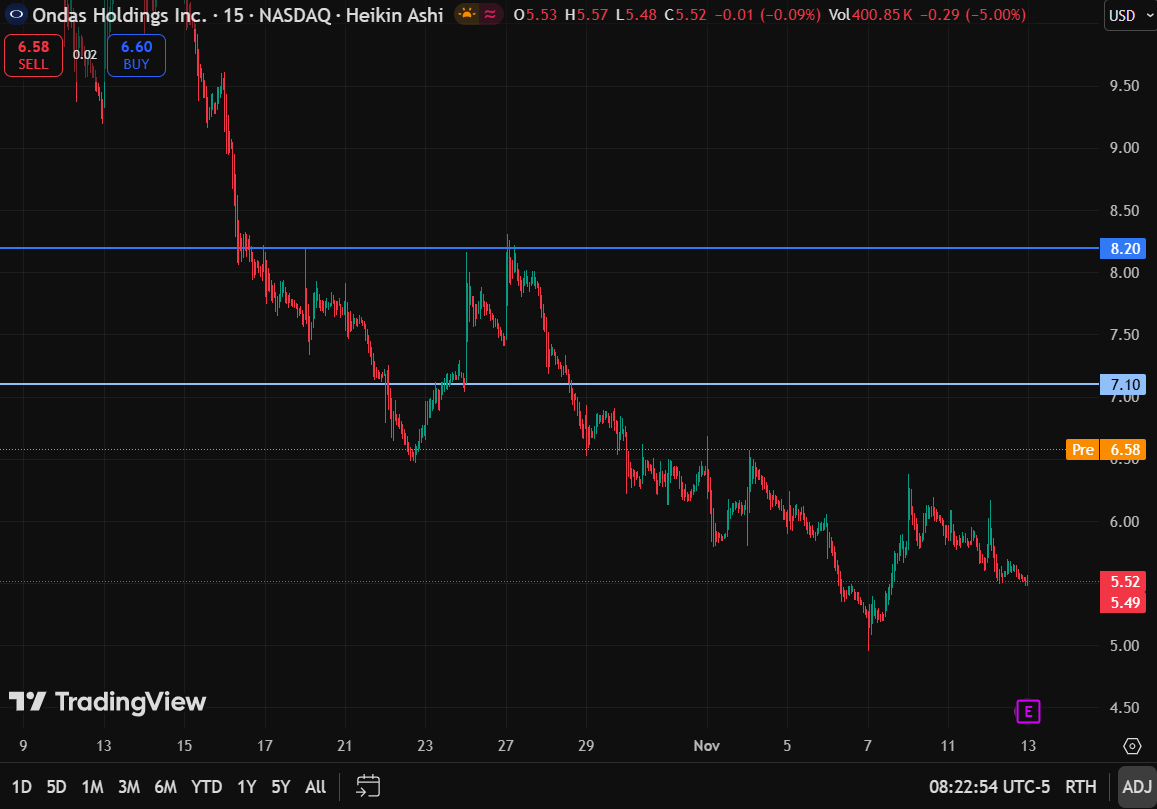The width and height of the screenshot is (1157, 809).
Task: Click the 08:22:54 UTC-5 timezone clock
Action: coord(990,787)
